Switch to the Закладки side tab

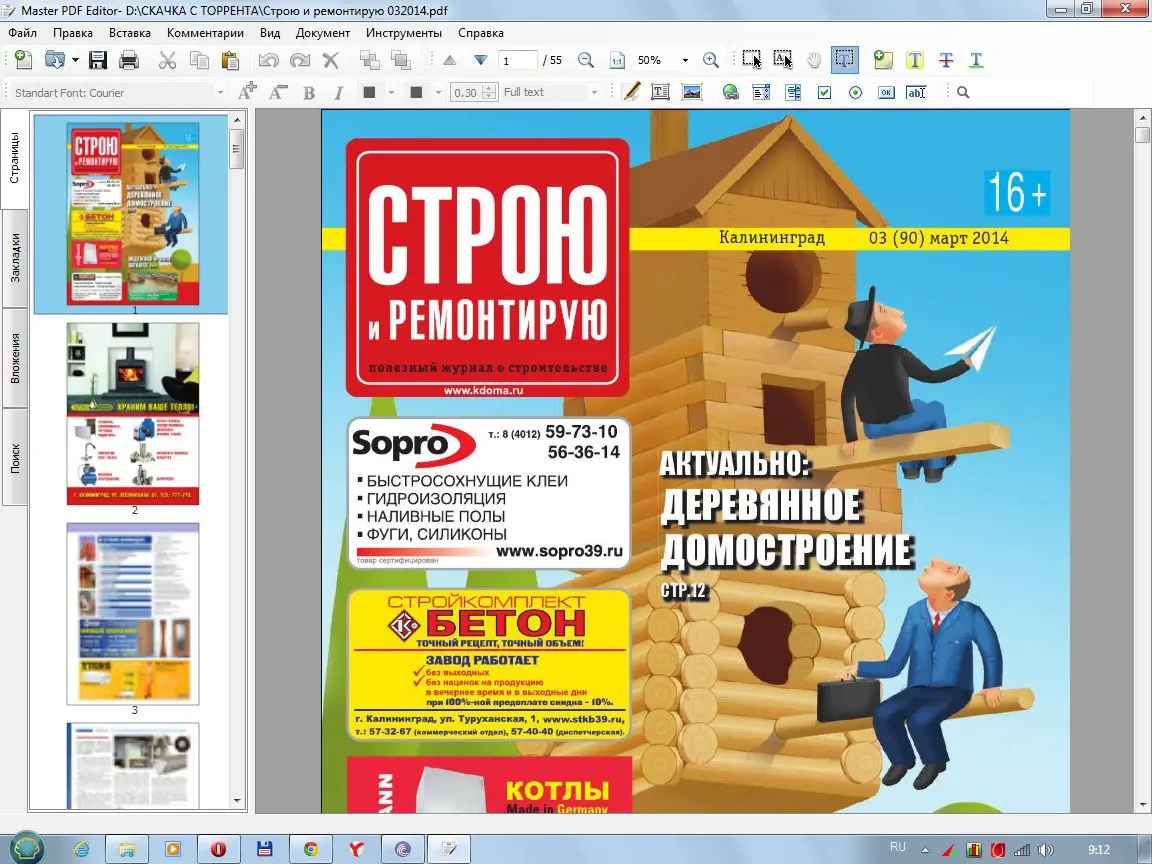click(15, 258)
